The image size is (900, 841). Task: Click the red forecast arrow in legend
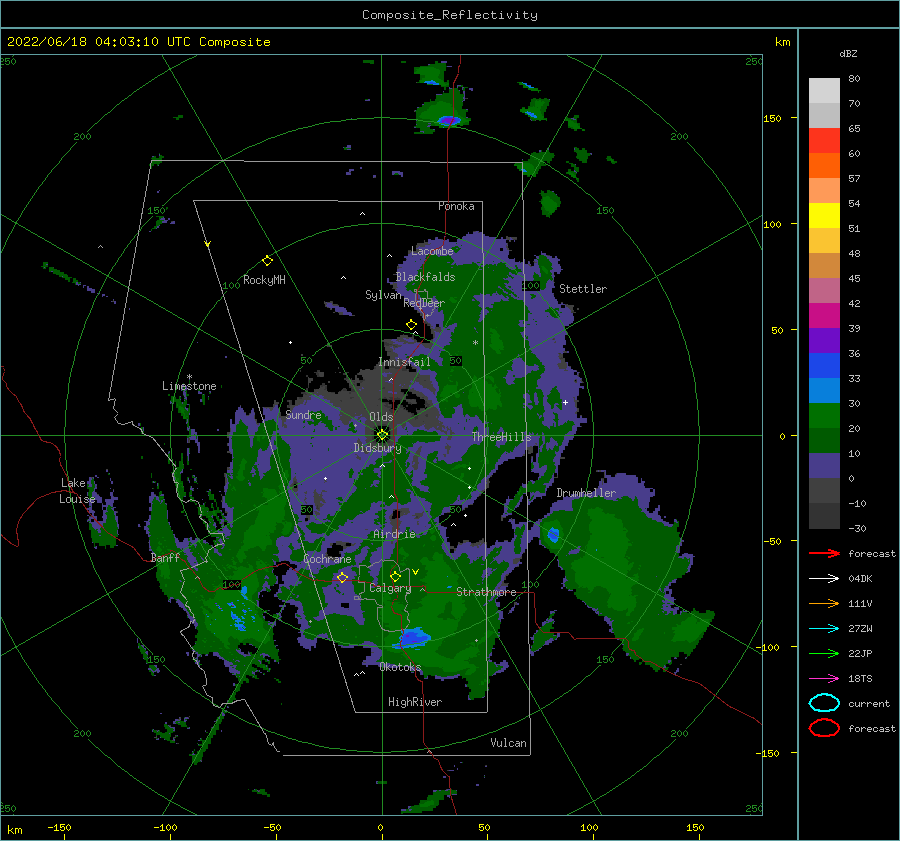824,553
